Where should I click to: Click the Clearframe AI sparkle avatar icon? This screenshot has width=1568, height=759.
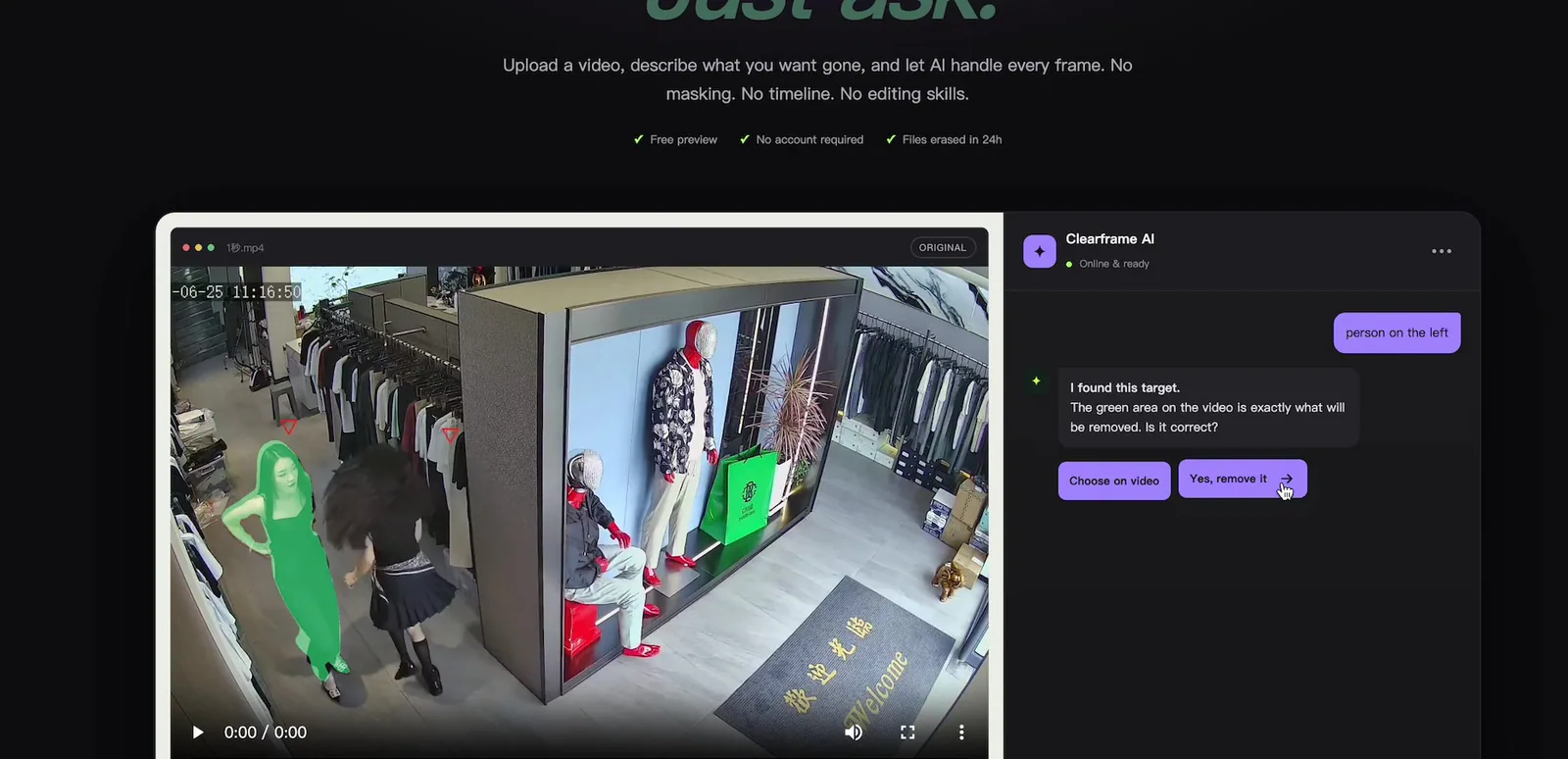[1040, 251]
